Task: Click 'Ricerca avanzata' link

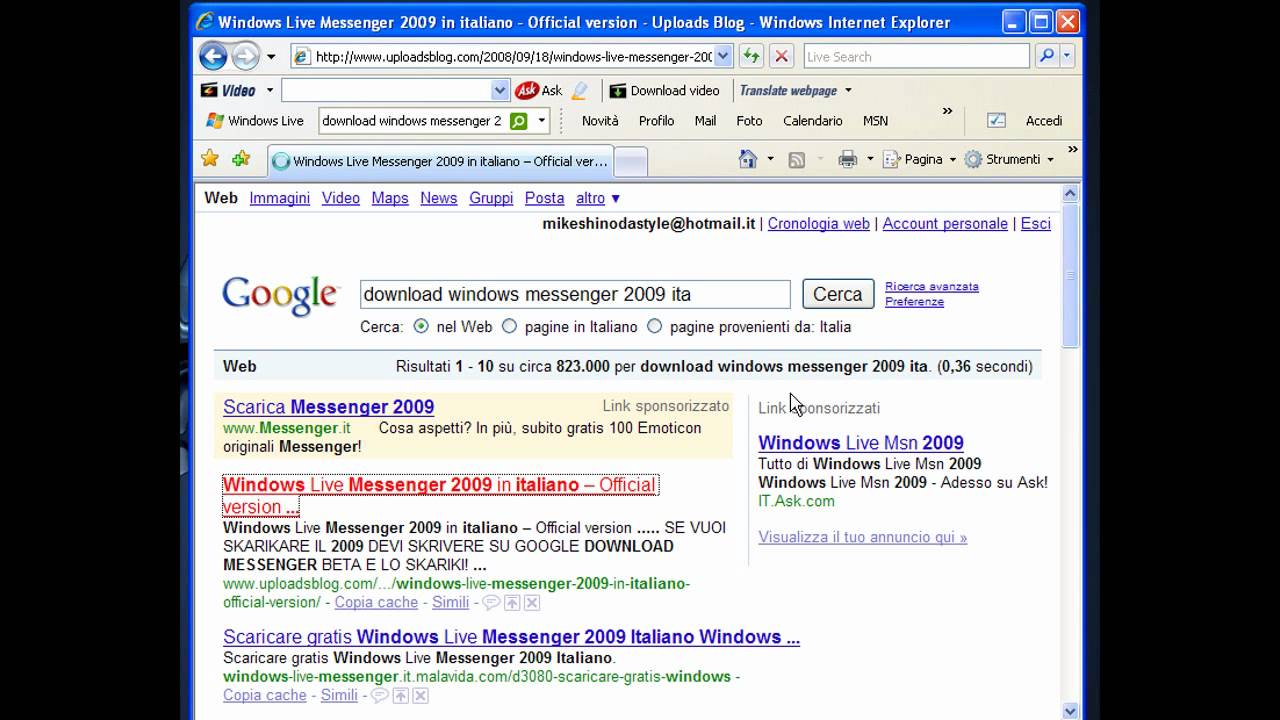Action: tap(932, 286)
